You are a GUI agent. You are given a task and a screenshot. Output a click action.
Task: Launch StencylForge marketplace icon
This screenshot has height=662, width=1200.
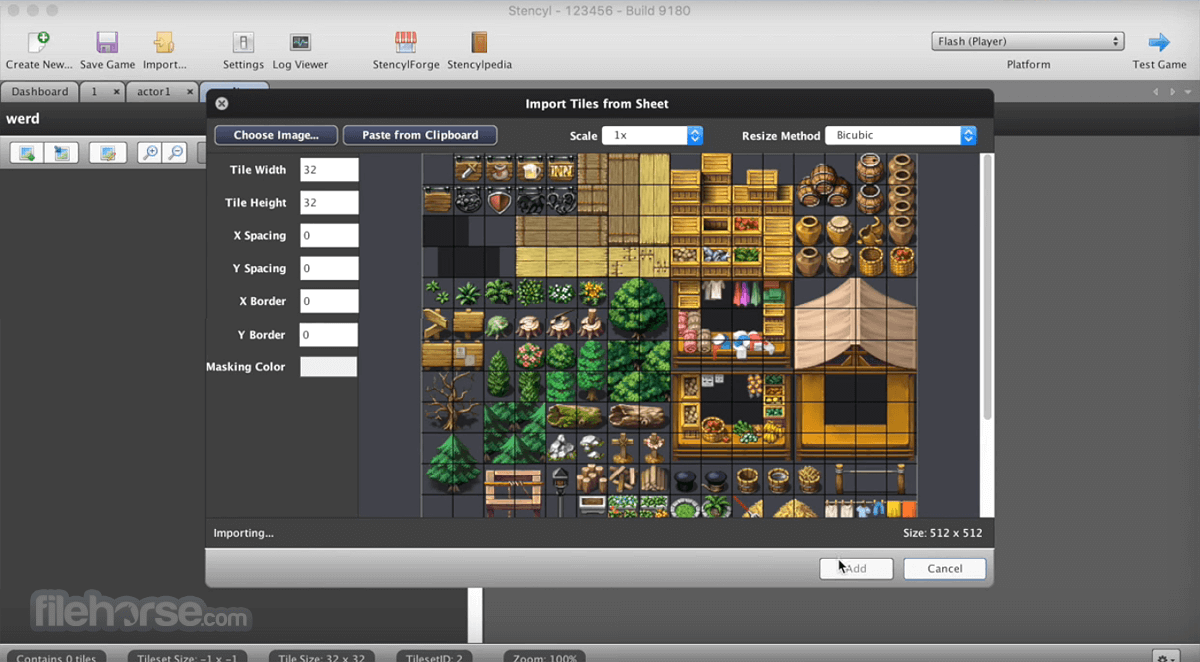point(405,42)
